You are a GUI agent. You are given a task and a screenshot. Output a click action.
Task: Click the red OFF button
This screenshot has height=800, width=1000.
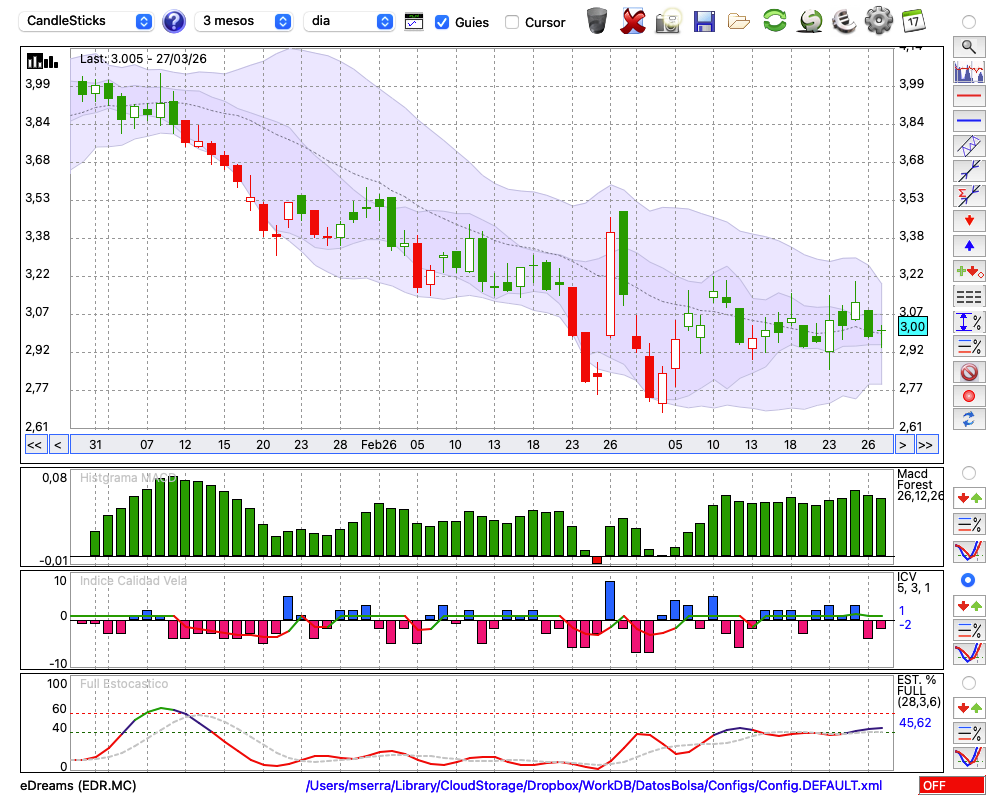(946, 786)
